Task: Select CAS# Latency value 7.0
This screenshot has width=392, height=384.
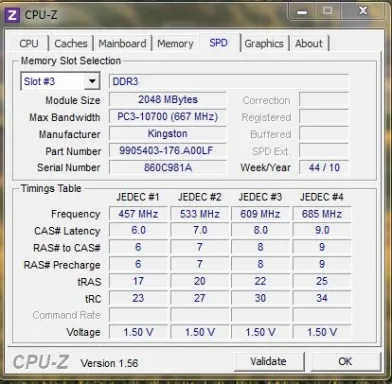Action: click(x=200, y=230)
